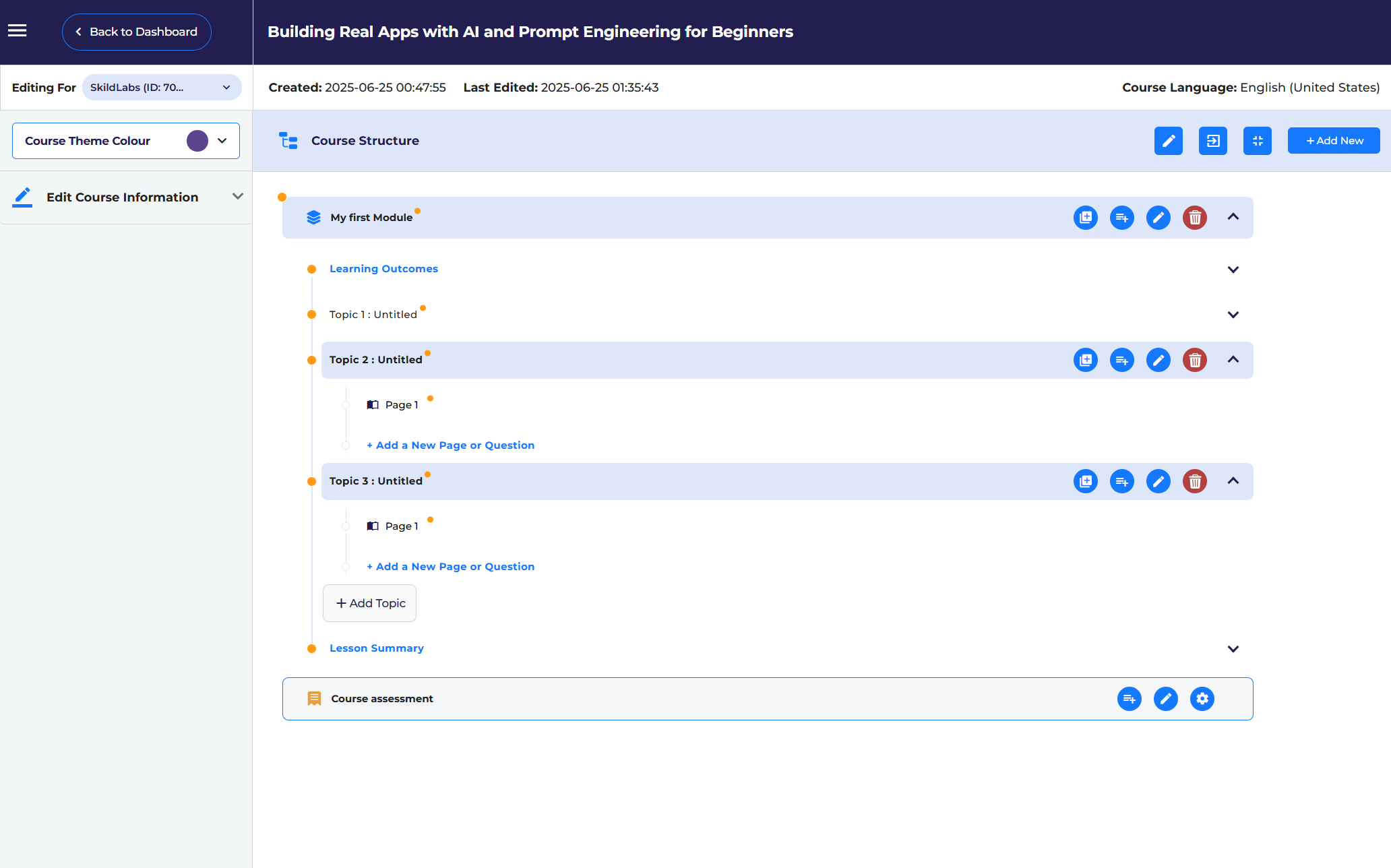Screen dimensions: 1391x868
Task: Click the pencil edit icon in Course Structure header
Action: pos(1168,141)
